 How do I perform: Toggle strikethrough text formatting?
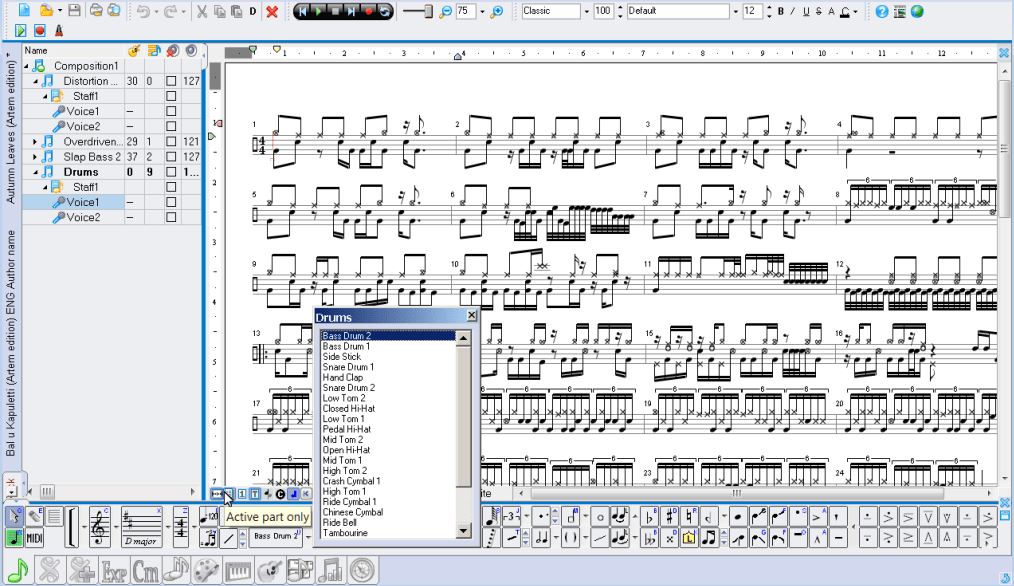[819, 11]
